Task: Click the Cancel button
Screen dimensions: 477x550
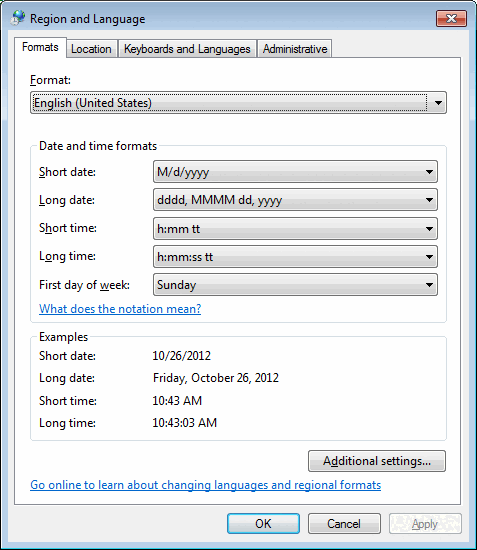Action: coord(344,524)
